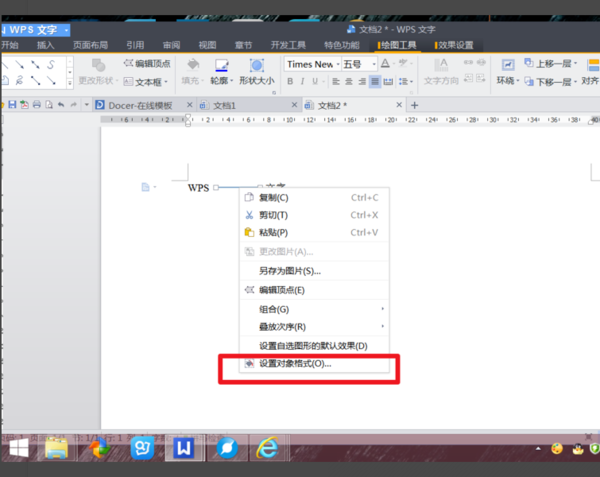Expand the 文本框 dropdown
The width and height of the screenshot is (600, 477).
pos(166,81)
